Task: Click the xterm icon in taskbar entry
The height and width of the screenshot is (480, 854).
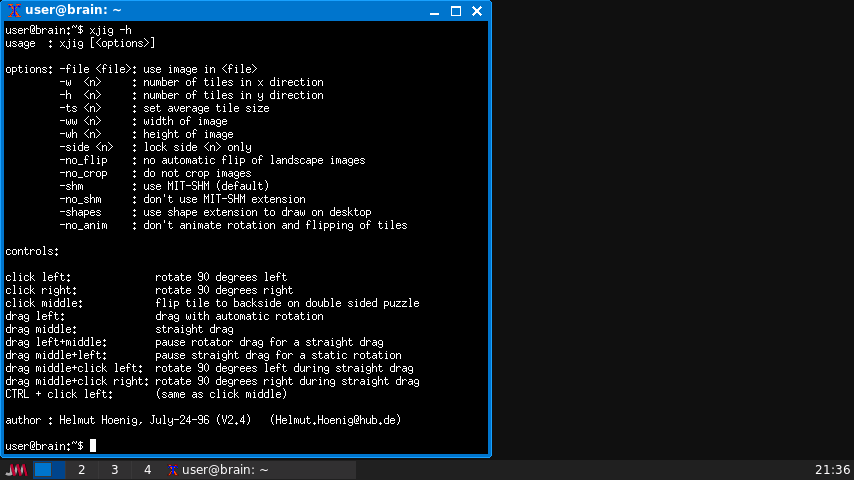Action: 173,470
